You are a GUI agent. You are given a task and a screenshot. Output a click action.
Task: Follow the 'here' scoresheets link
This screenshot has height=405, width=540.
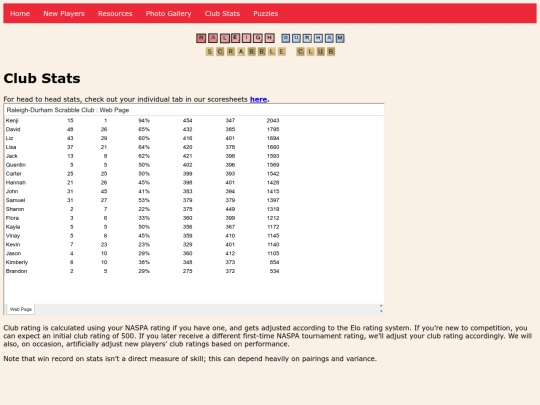(259, 99)
